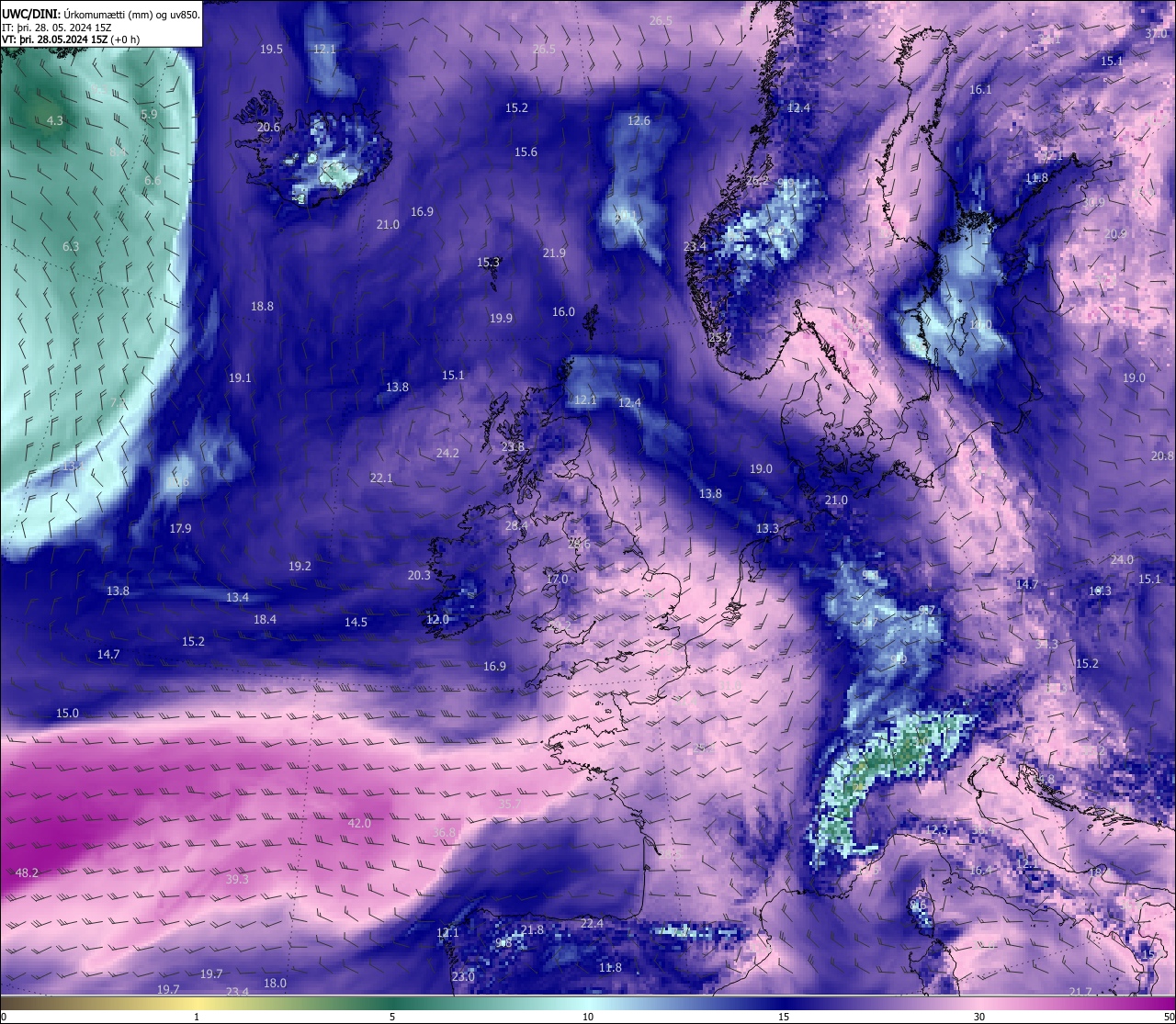This screenshot has width=1176, height=1024.
Task: Select the 22.4 value over Spain
Action: point(592,924)
